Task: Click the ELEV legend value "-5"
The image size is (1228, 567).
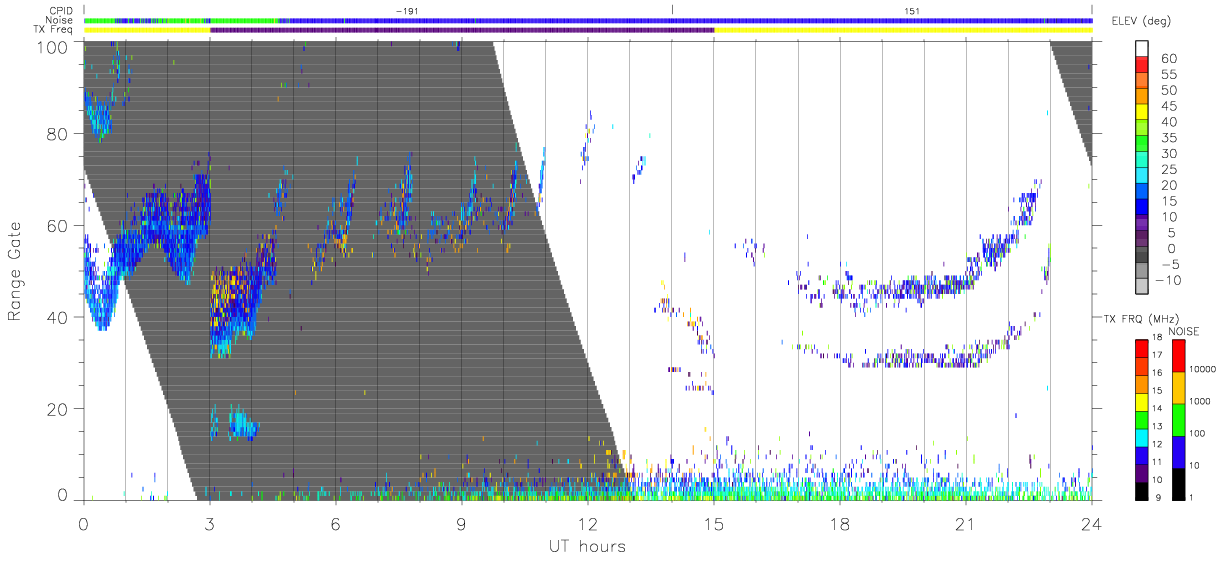Action: 1169,264
